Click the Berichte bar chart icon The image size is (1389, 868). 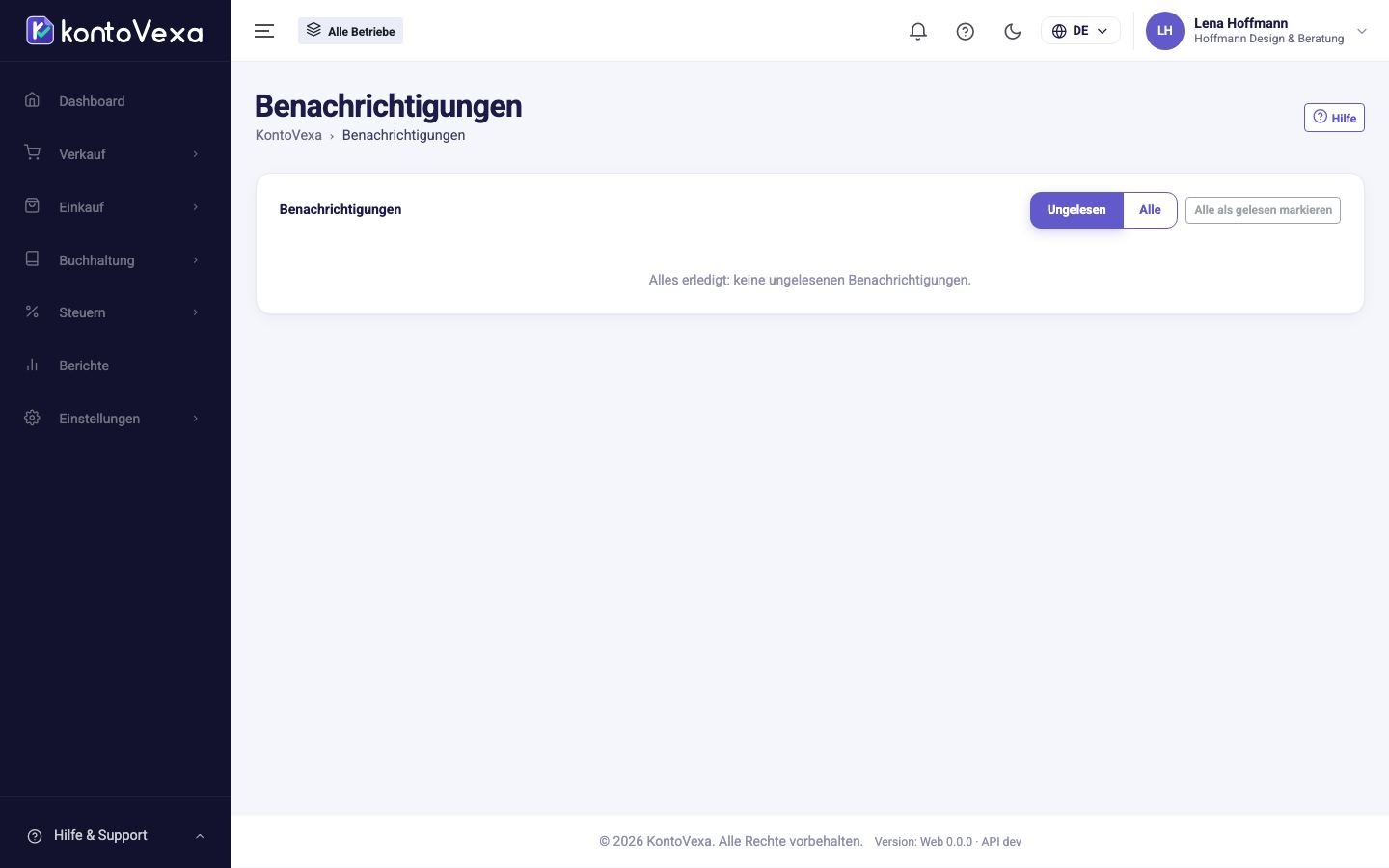pyautogui.click(x=32, y=365)
